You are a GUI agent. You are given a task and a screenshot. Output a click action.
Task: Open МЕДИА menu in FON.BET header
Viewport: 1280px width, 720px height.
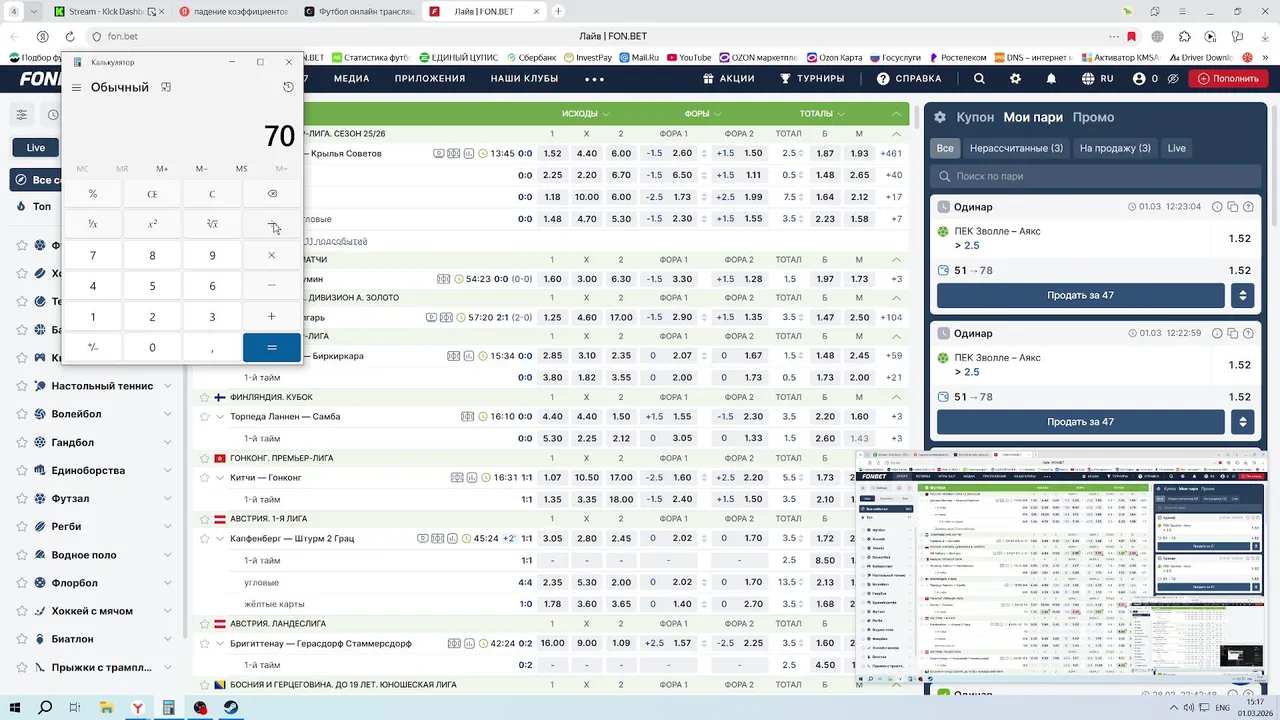[x=351, y=79]
